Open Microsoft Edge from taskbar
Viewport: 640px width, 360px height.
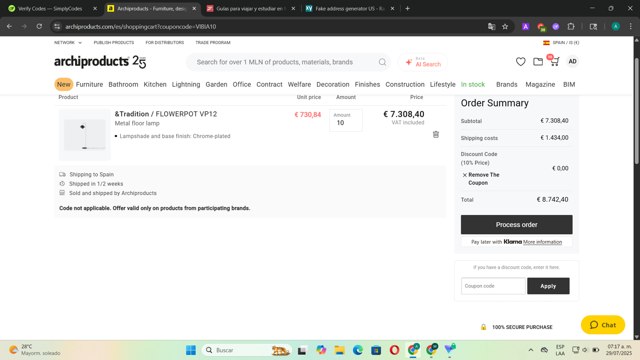click(x=358, y=350)
